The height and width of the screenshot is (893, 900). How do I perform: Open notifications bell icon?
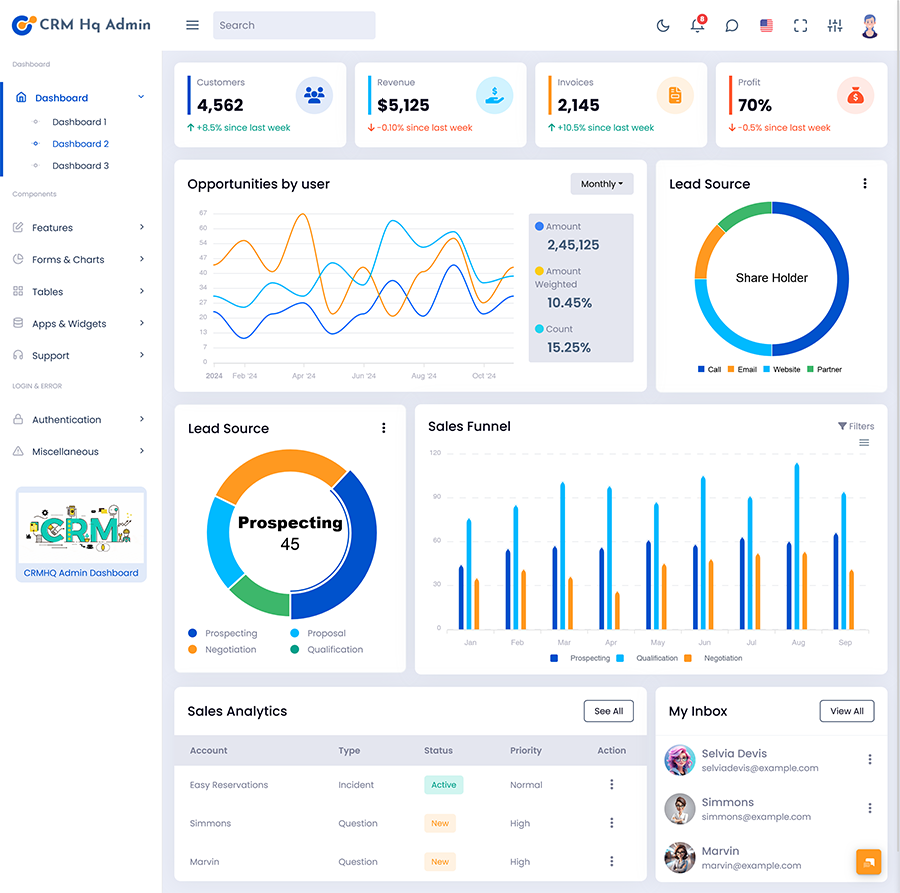(x=697, y=25)
